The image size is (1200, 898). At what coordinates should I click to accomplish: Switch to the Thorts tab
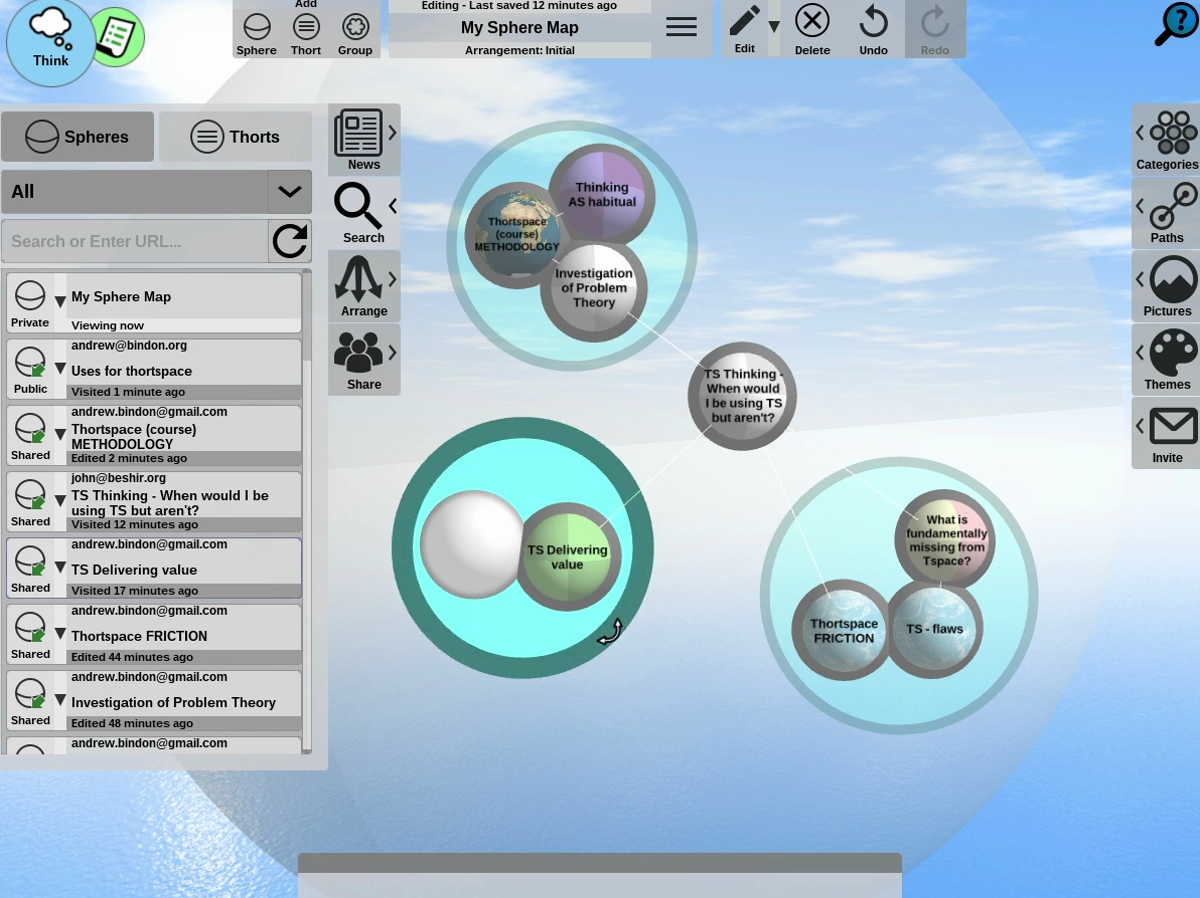pos(235,137)
